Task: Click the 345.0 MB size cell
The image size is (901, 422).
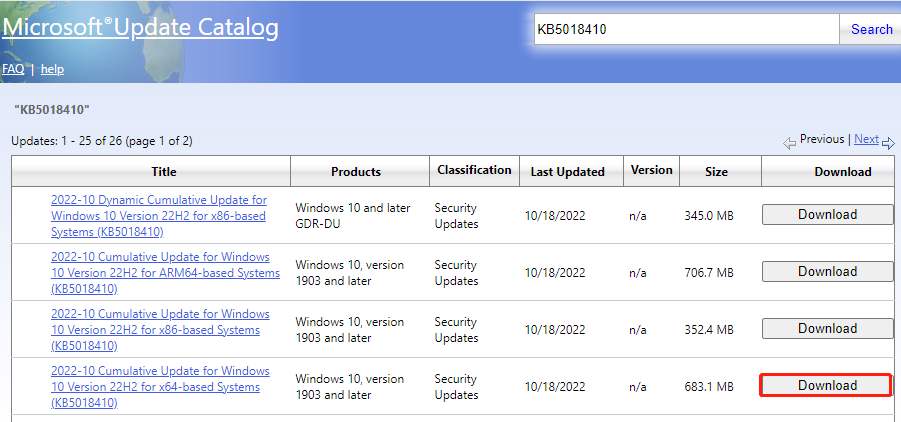Action: pos(709,216)
